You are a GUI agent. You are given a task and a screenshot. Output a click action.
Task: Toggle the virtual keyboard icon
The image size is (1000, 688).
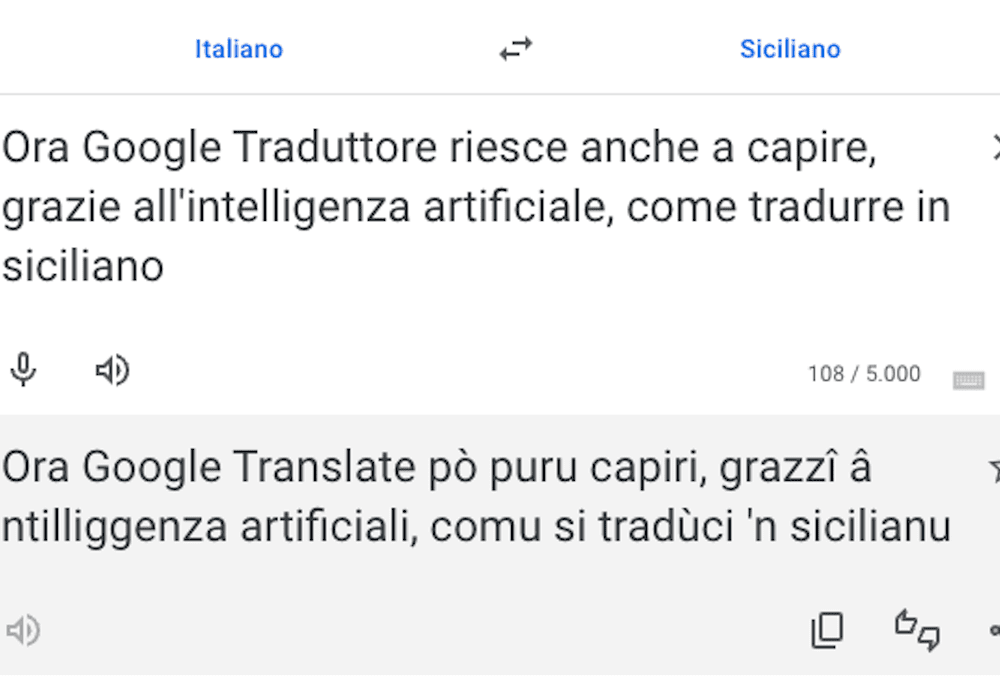coord(968,379)
